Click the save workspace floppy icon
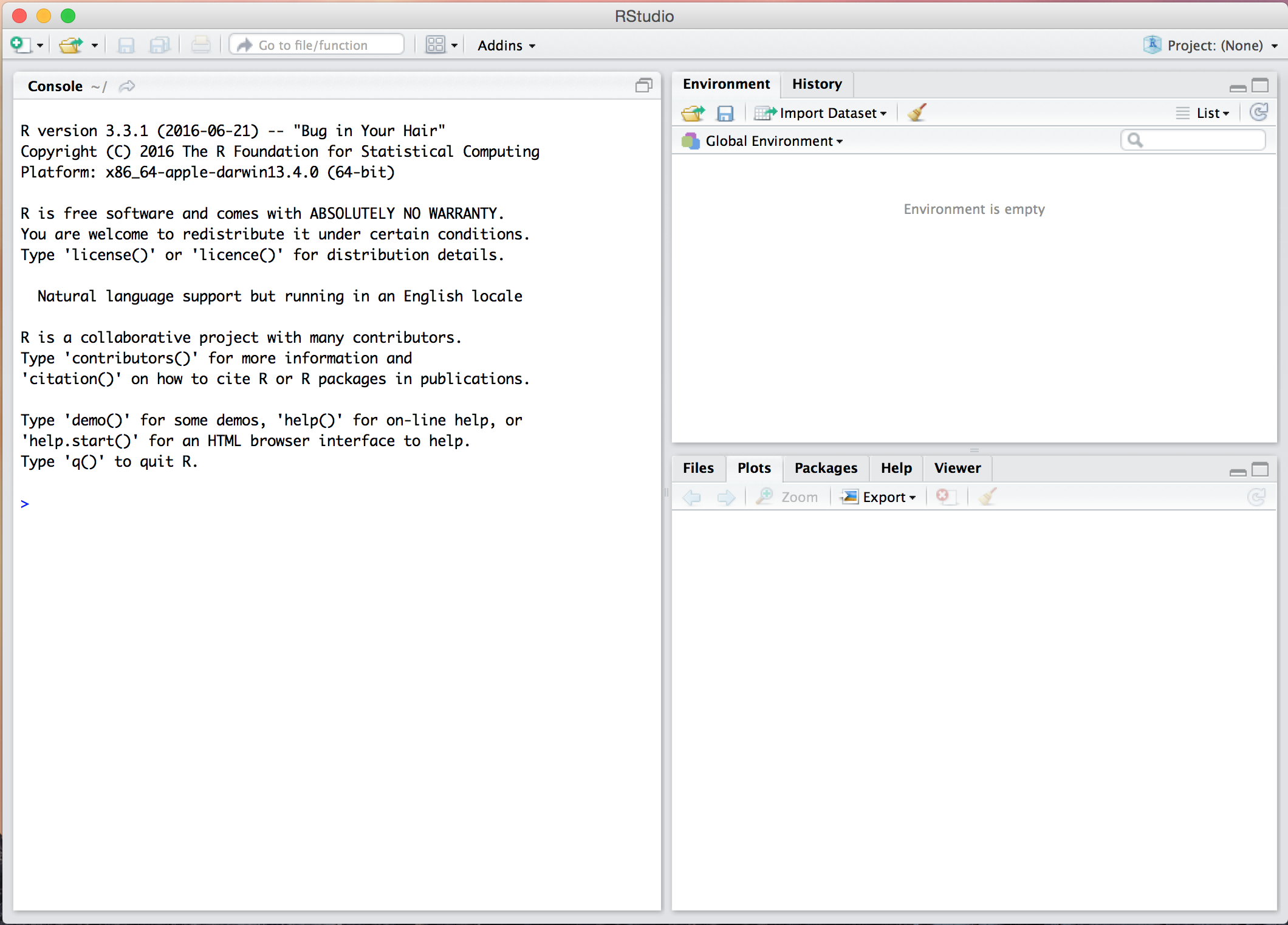 725,113
